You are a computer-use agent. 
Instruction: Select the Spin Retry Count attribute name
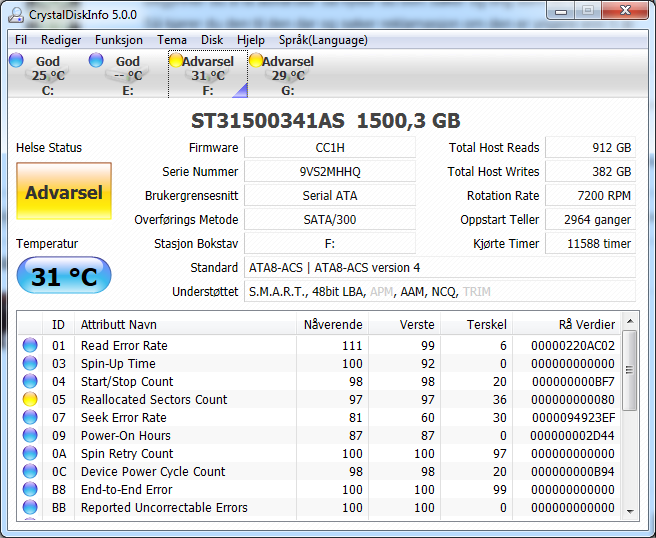pyautogui.click(x=127, y=453)
